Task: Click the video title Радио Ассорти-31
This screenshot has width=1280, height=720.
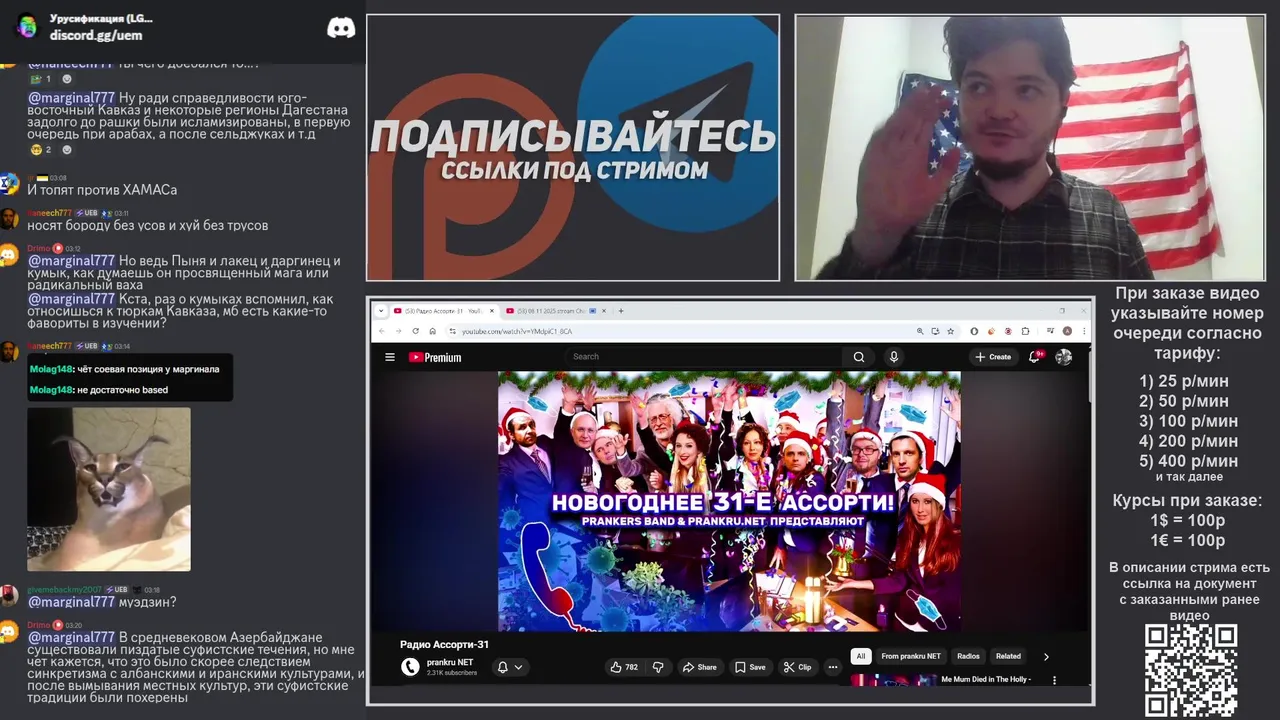Action: (x=445, y=645)
